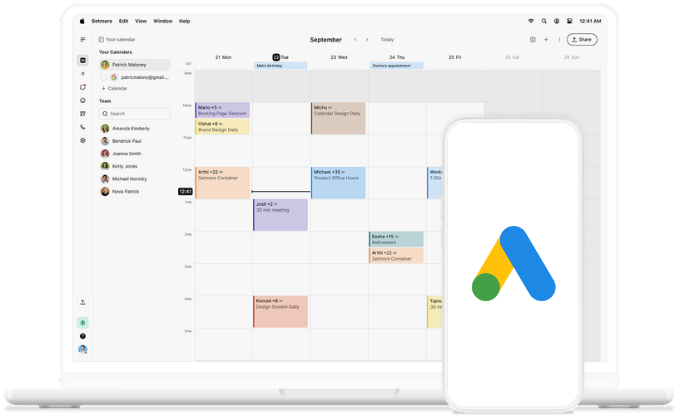
Task: Select team member Joanna Smith
Action: [x=121, y=154]
